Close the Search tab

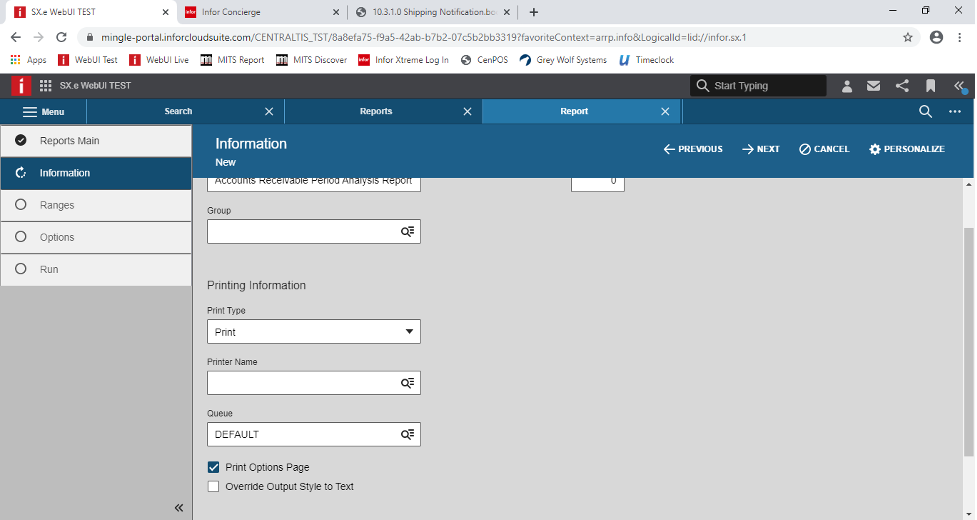[x=269, y=111]
